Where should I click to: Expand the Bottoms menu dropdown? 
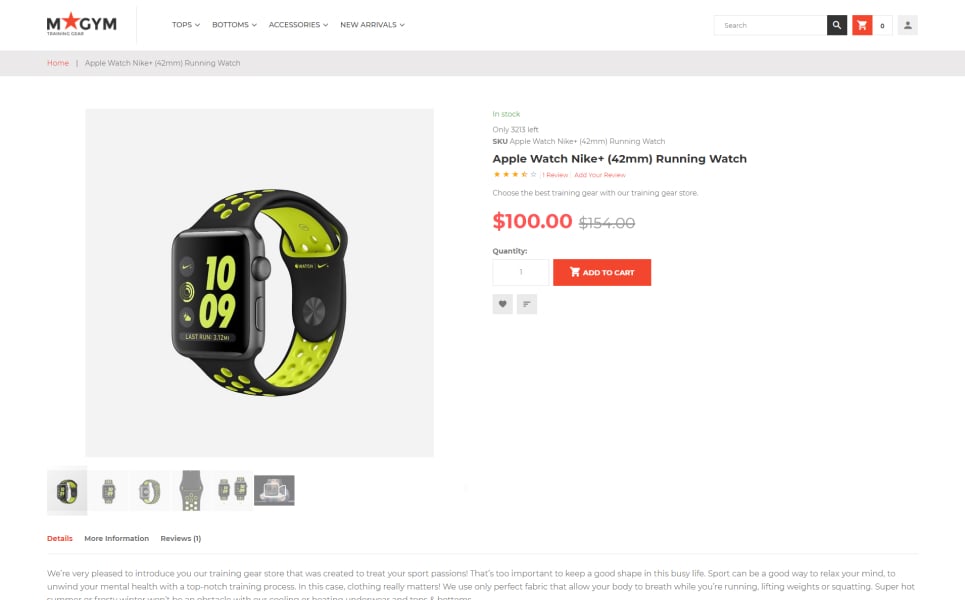click(234, 25)
